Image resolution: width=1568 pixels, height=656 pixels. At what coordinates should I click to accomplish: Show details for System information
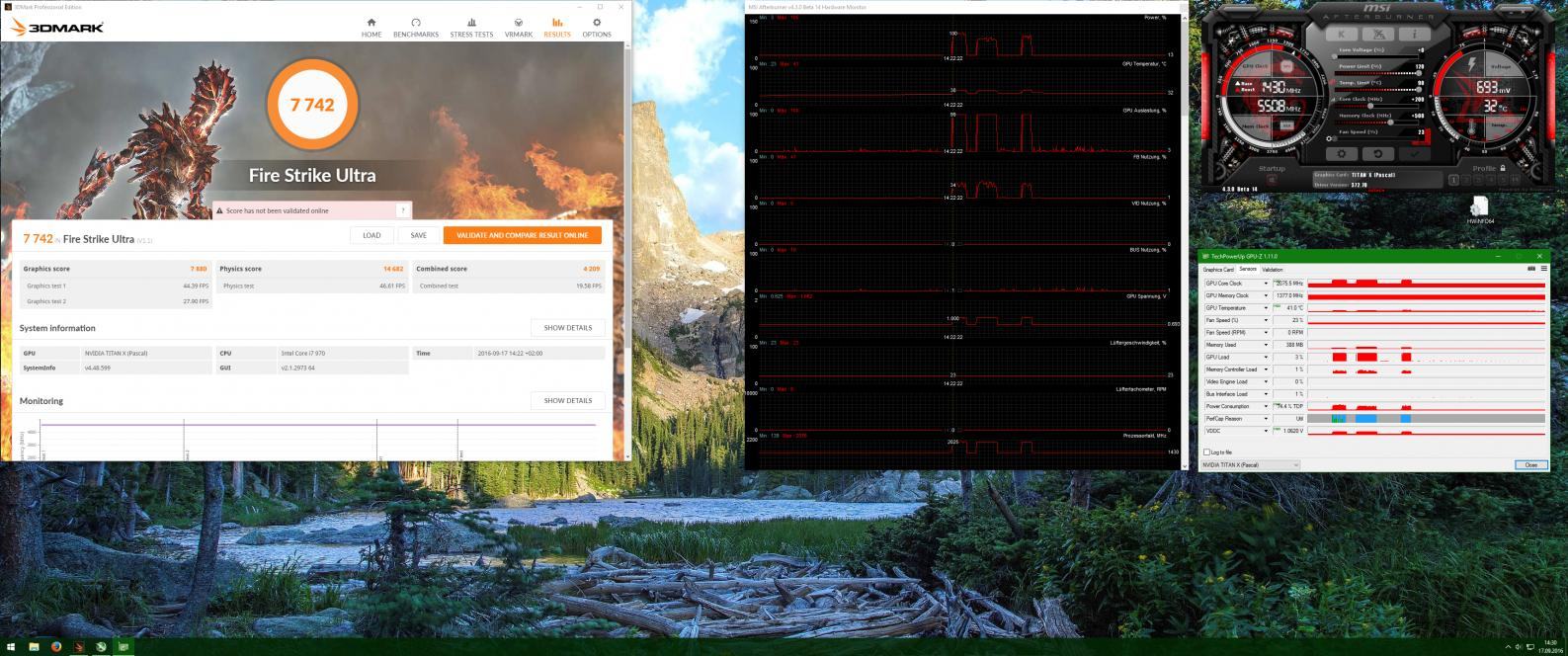(568, 328)
